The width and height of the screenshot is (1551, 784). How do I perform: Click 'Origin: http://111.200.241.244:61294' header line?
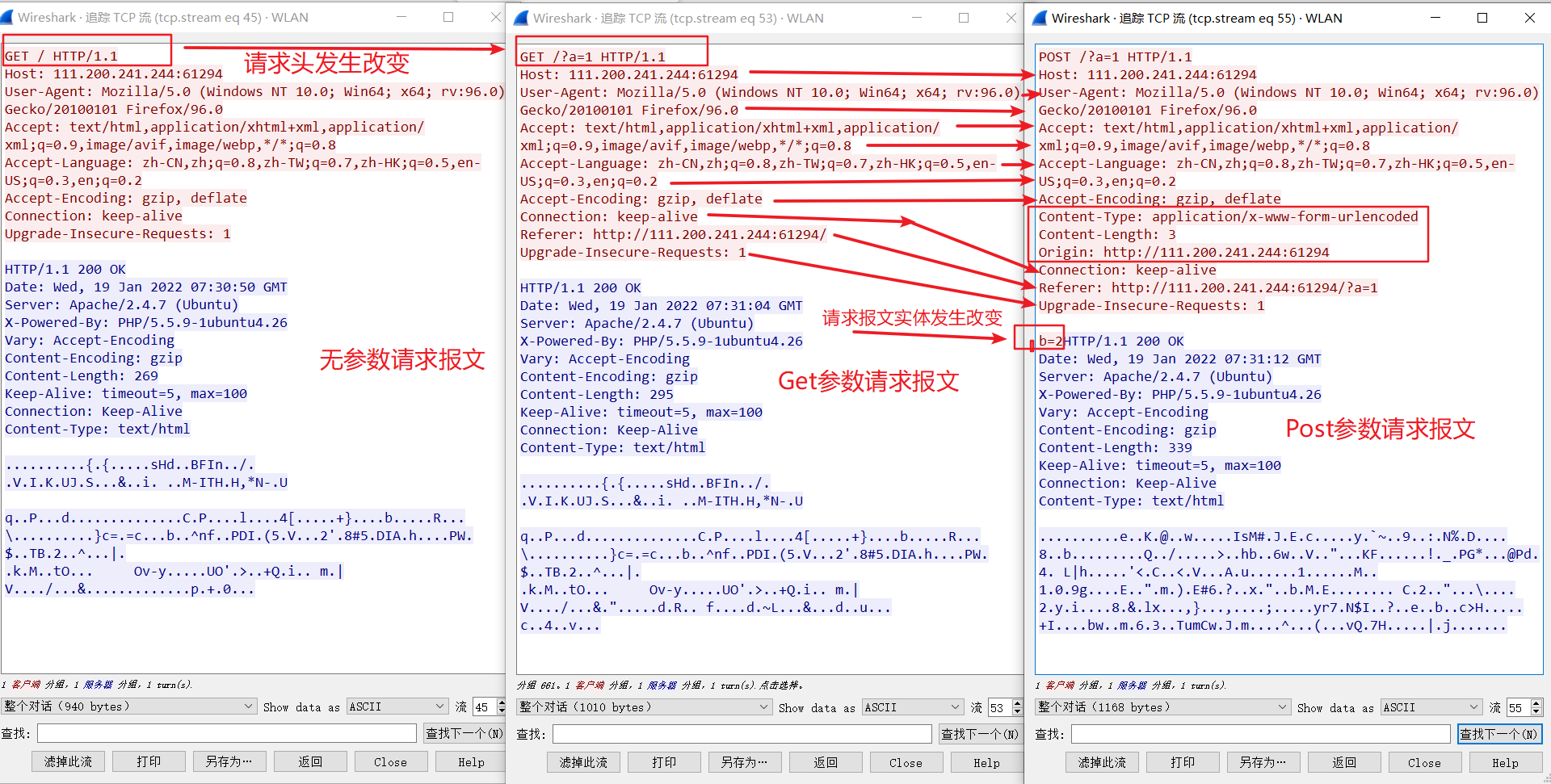(1183, 252)
